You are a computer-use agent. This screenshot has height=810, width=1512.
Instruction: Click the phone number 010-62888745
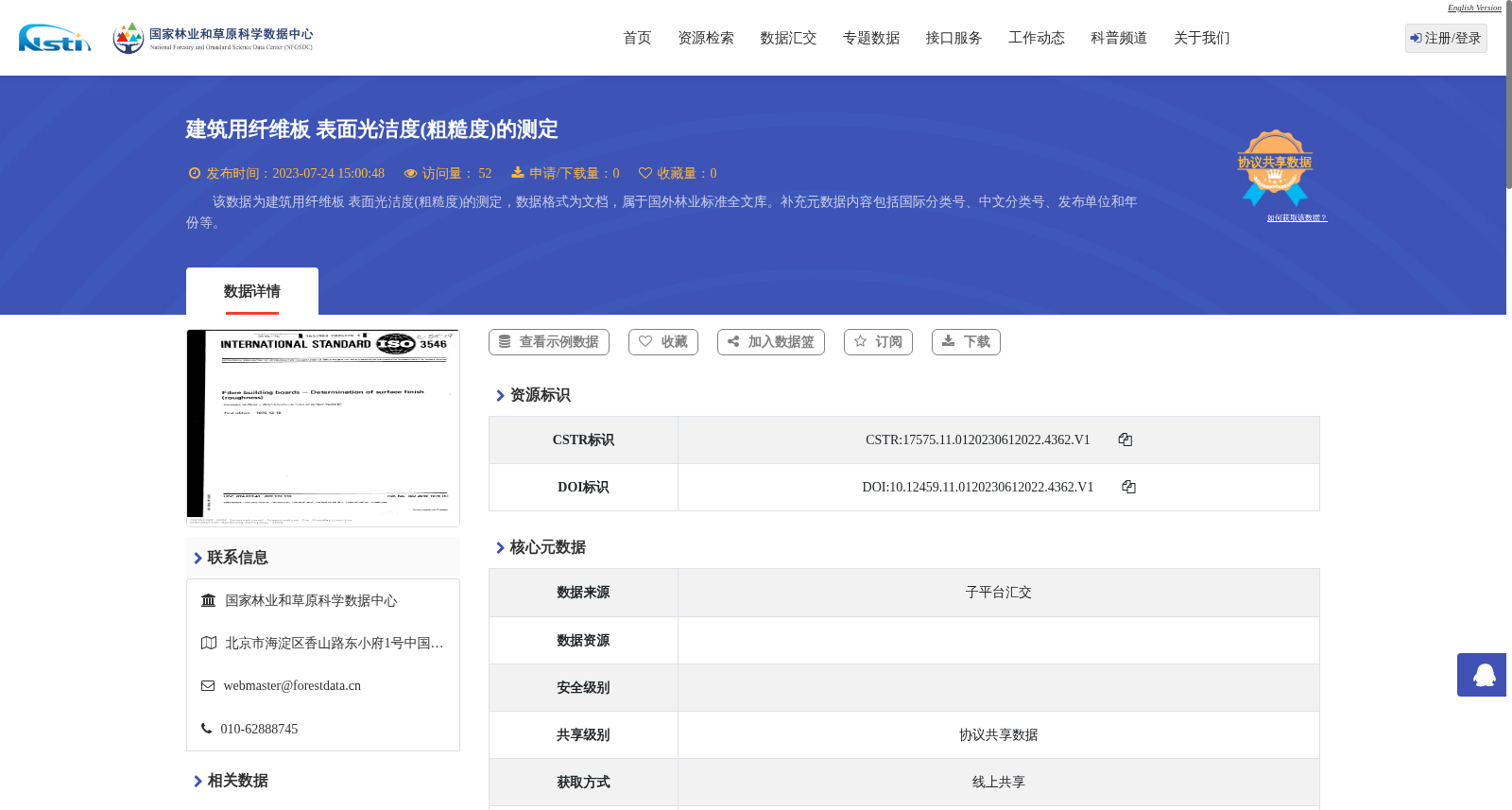[x=259, y=730]
